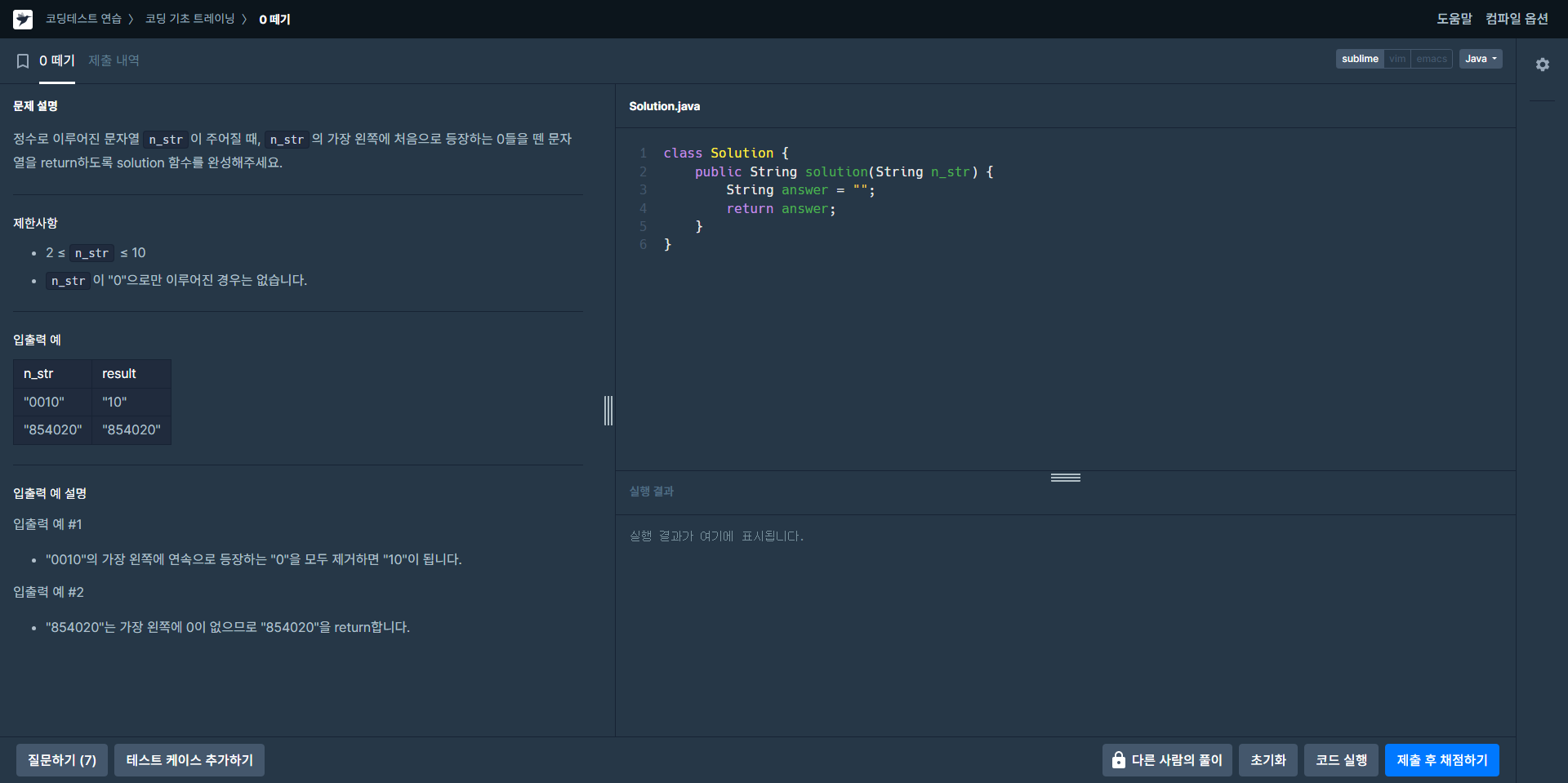Image resolution: width=1568 pixels, height=783 pixels.
Task: Click the 입출력 예 설명 heading
Action: 50,493
